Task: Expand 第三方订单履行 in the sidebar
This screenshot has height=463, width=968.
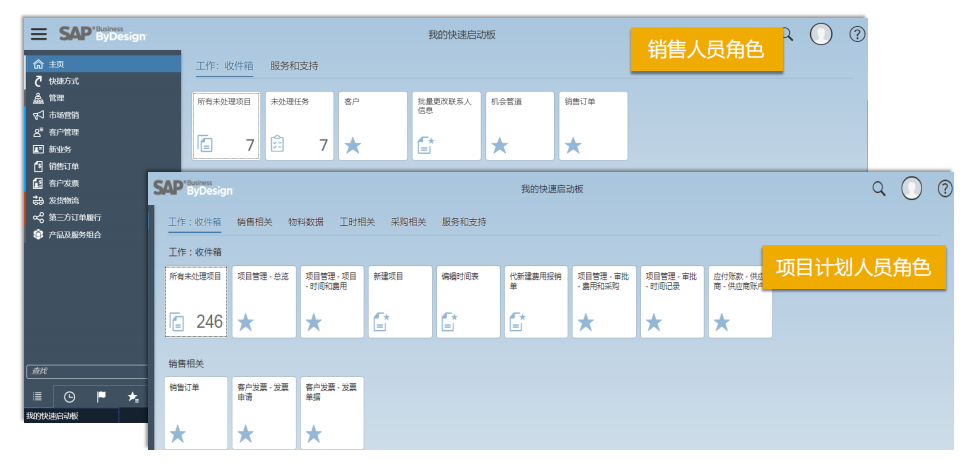Action: pyautogui.click(x=74, y=217)
